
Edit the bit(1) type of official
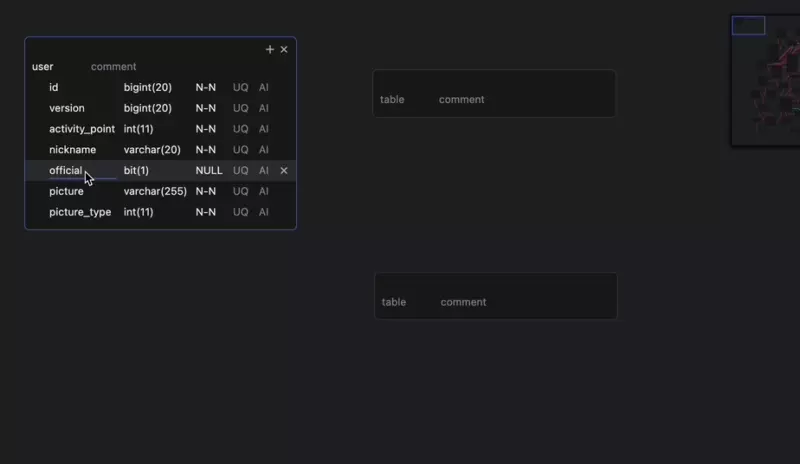click(x=136, y=170)
